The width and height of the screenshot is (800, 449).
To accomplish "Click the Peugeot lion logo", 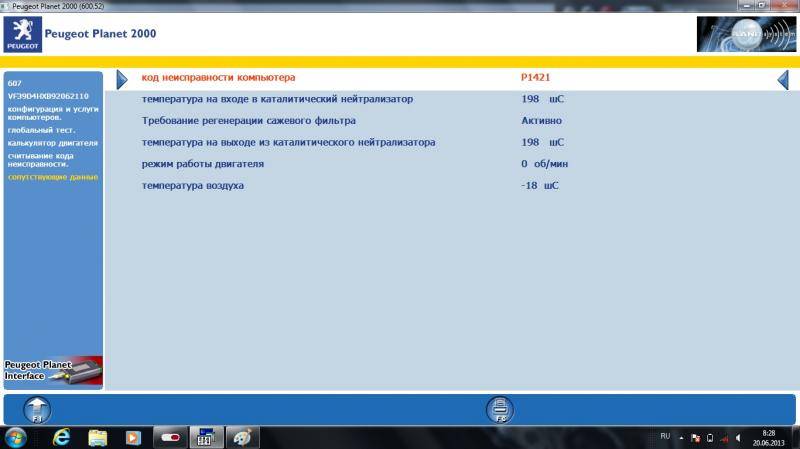I will pyautogui.click(x=22, y=34).
